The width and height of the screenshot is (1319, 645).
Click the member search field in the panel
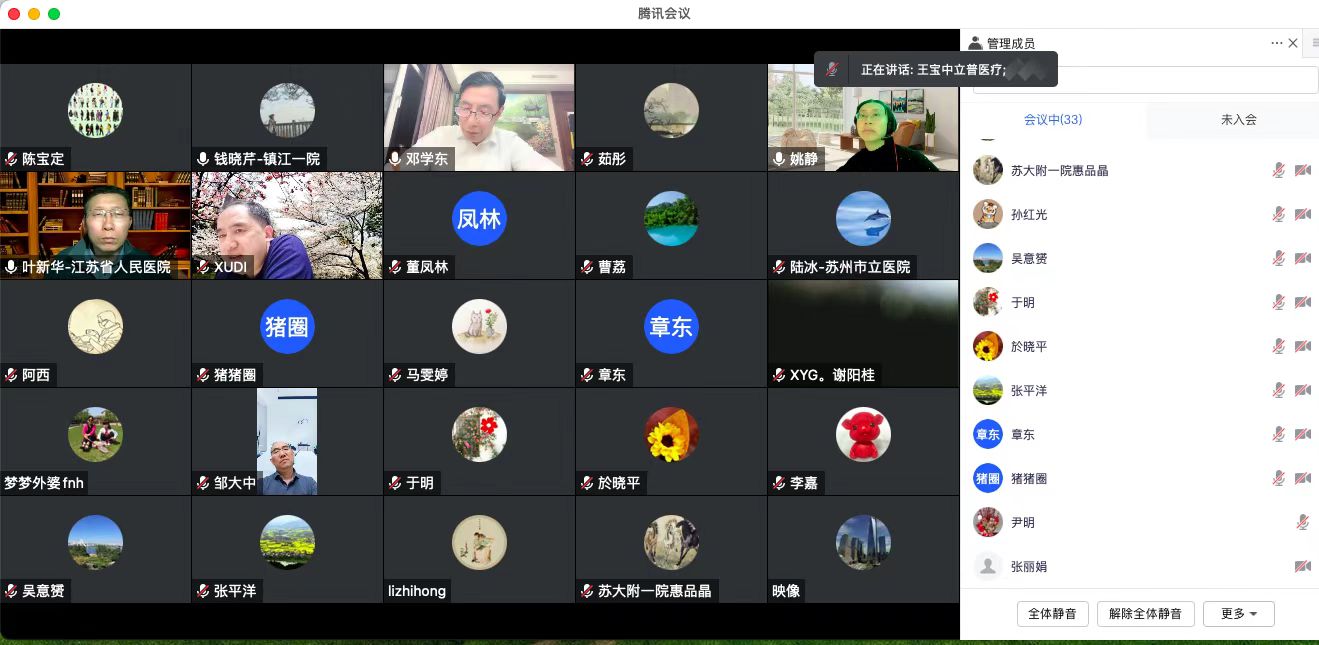pos(1146,80)
